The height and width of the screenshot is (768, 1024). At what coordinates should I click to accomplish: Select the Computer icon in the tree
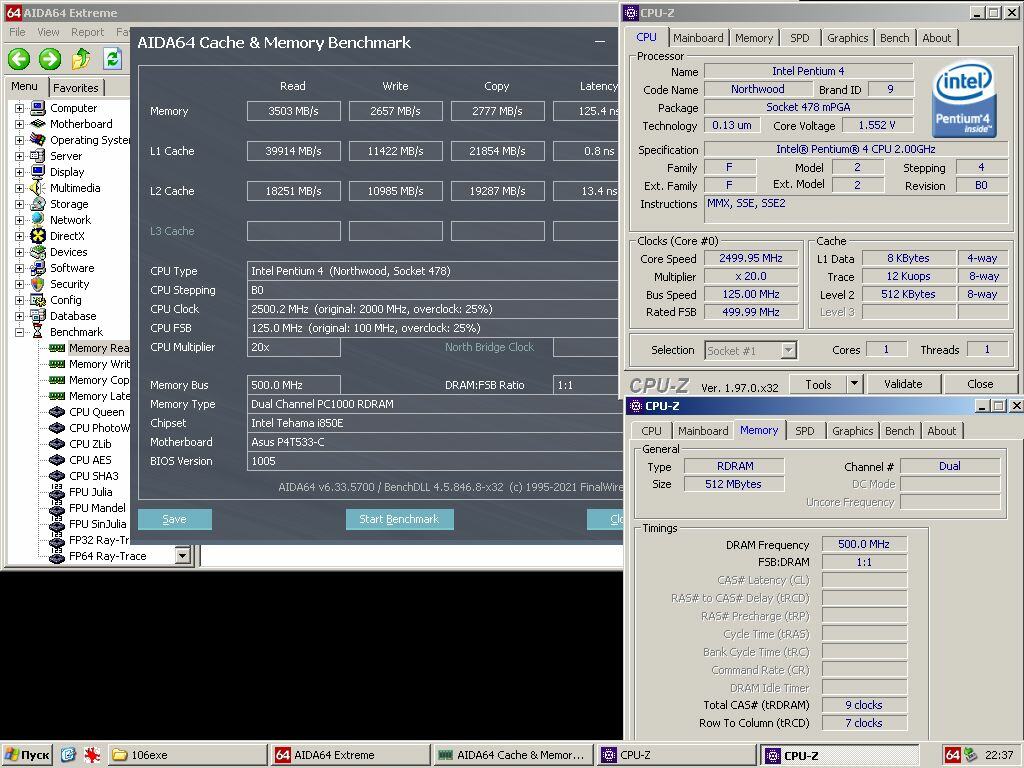pos(38,108)
